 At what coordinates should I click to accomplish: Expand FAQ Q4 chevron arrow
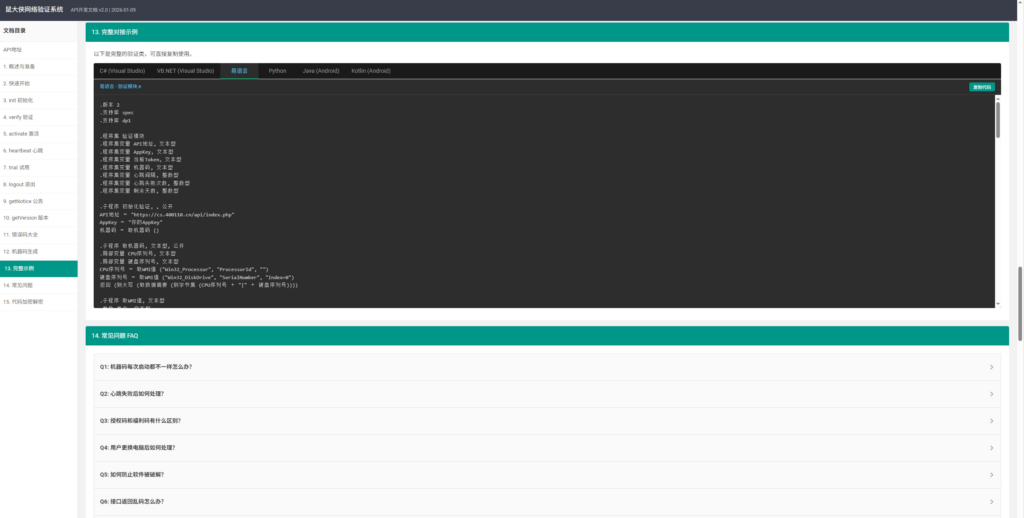click(x=991, y=448)
